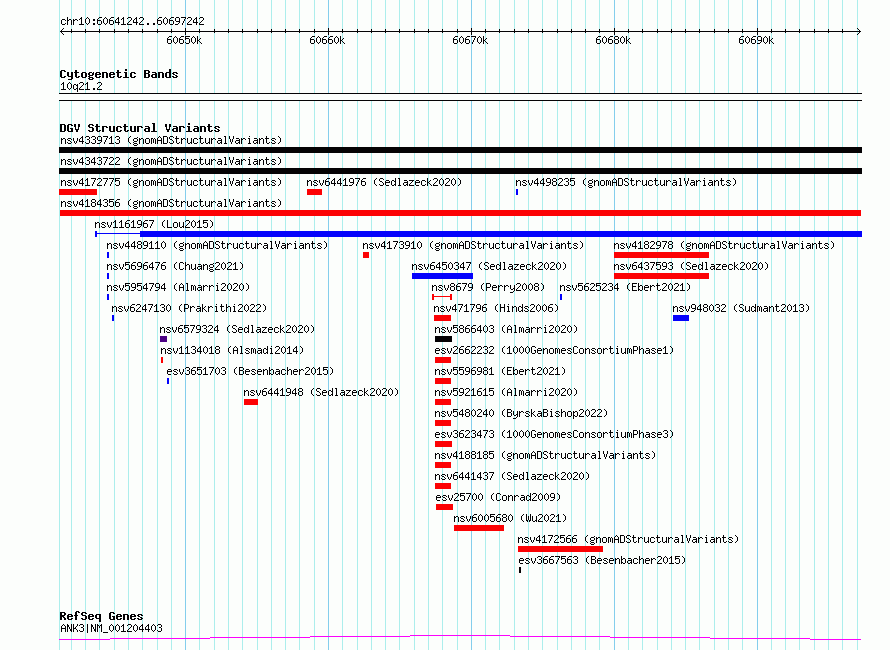
Task: Open nsv471796 (Hinds2006) label
Action: 496,308
